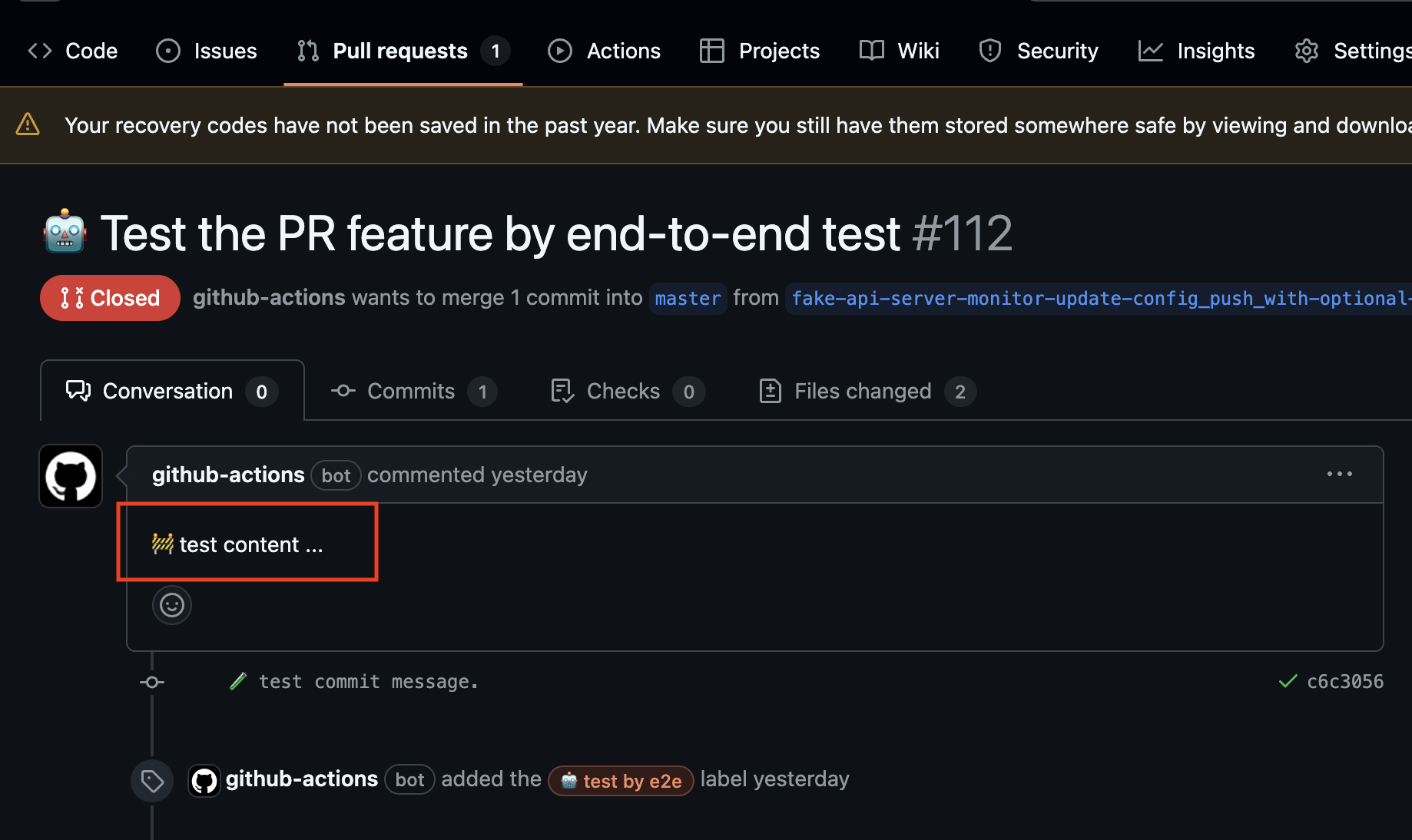Open repository Settings tab
This screenshot has width=1412, height=840.
click(1352, 51)
